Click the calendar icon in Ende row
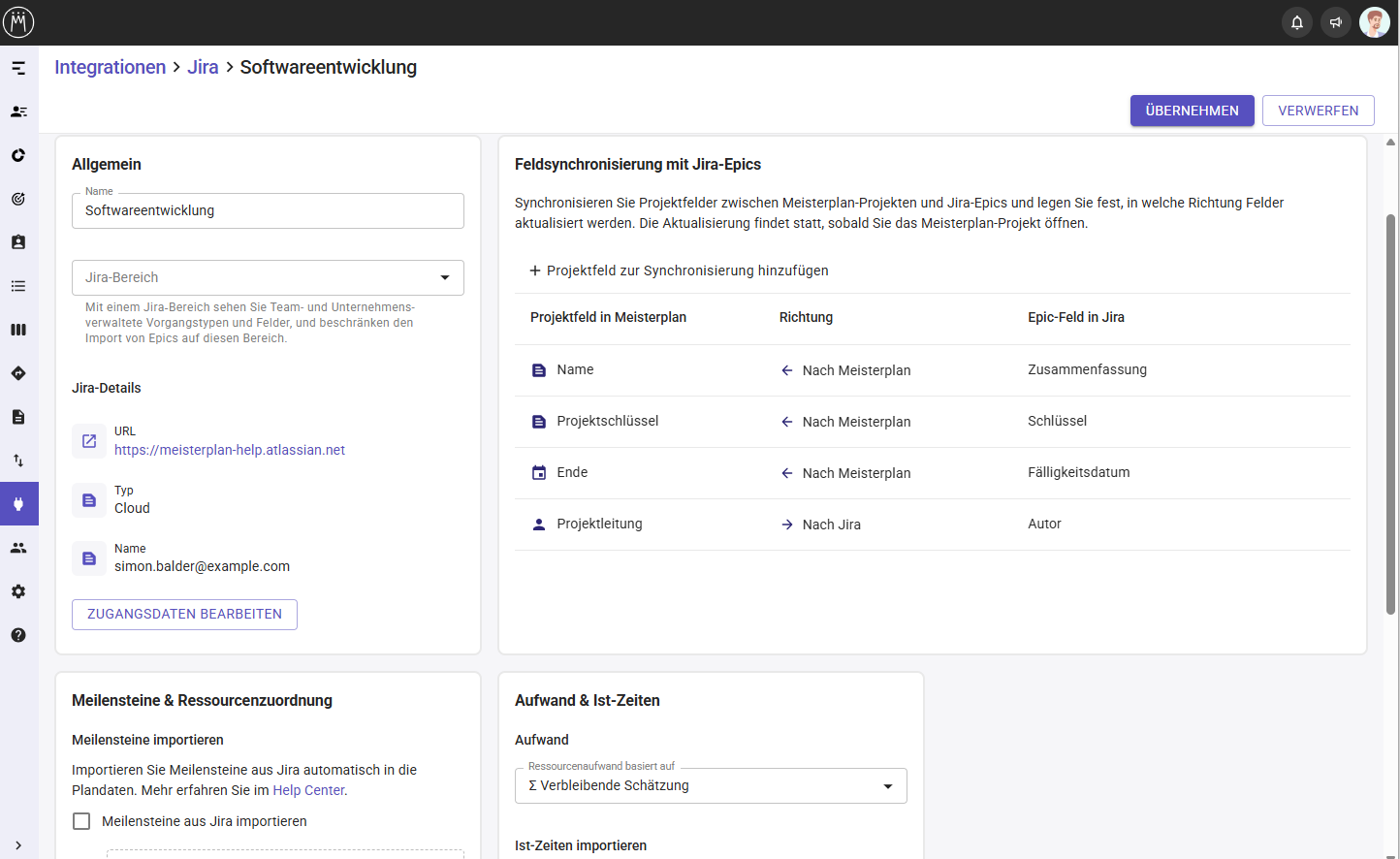This screenshot has height=859, width=1400. pos(539,473)
